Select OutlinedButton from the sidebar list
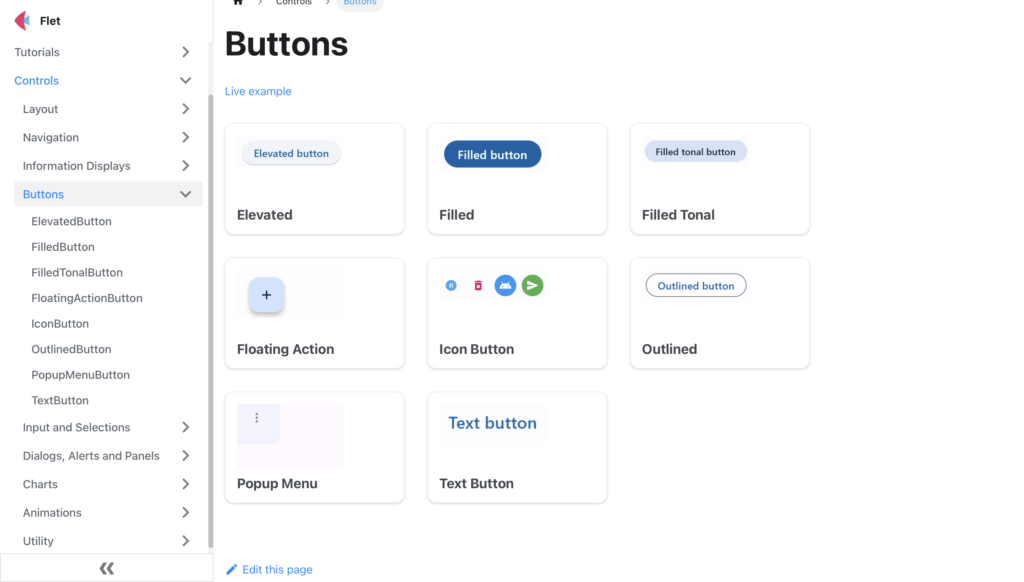The image size is (1024, 582). 71,349
